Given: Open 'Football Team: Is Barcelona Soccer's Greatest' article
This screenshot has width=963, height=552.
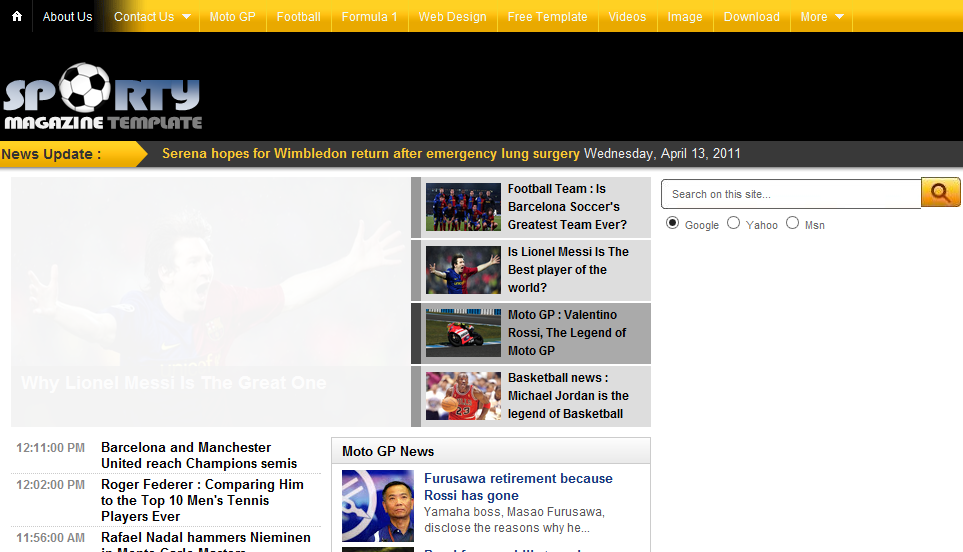Looking at the screenshot, I should 567,207.
